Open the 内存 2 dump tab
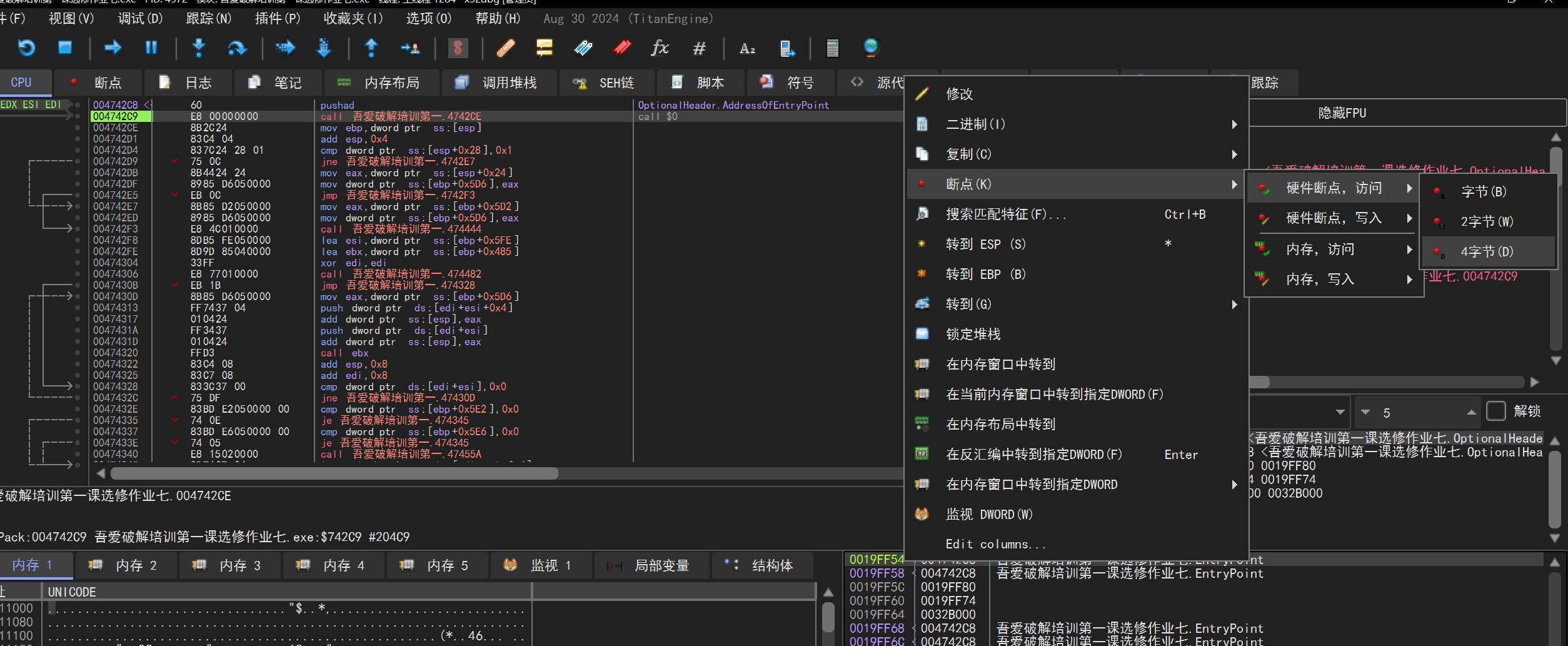 click(126, 565)
